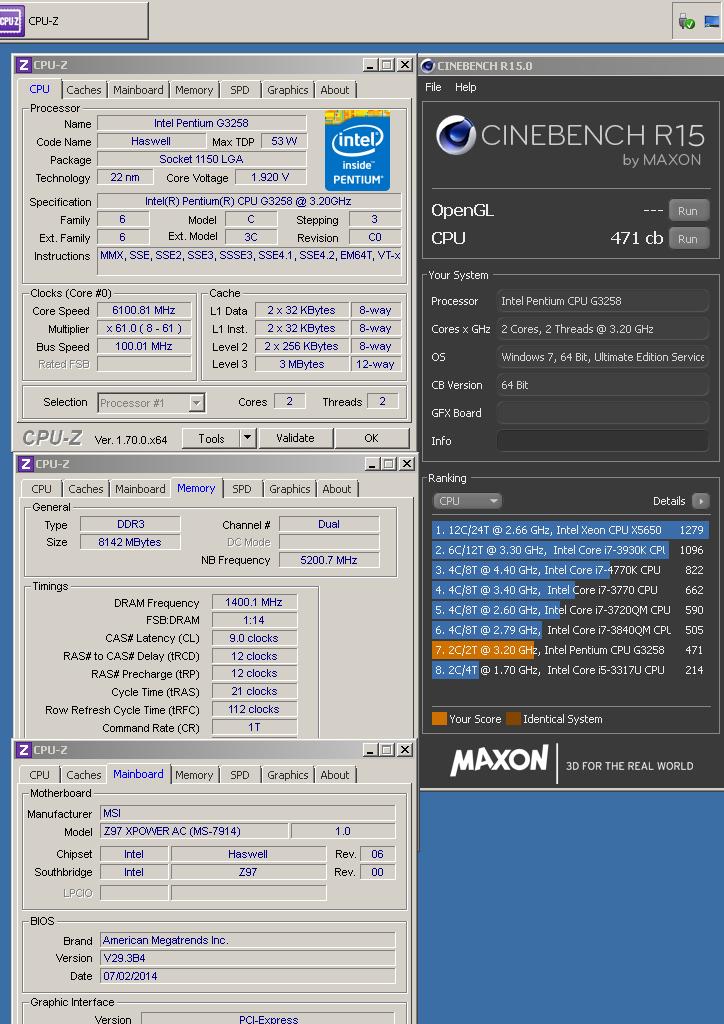Select ranking entry Intel Core i7-3770
The image size is (724, 1024).
click(570, 590)
